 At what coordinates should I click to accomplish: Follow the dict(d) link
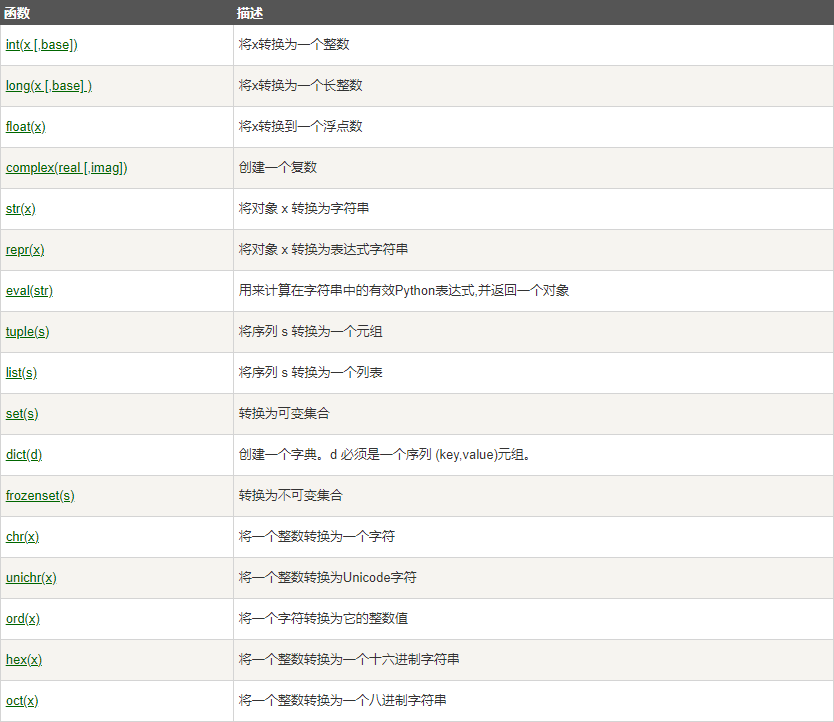point(24,454)
